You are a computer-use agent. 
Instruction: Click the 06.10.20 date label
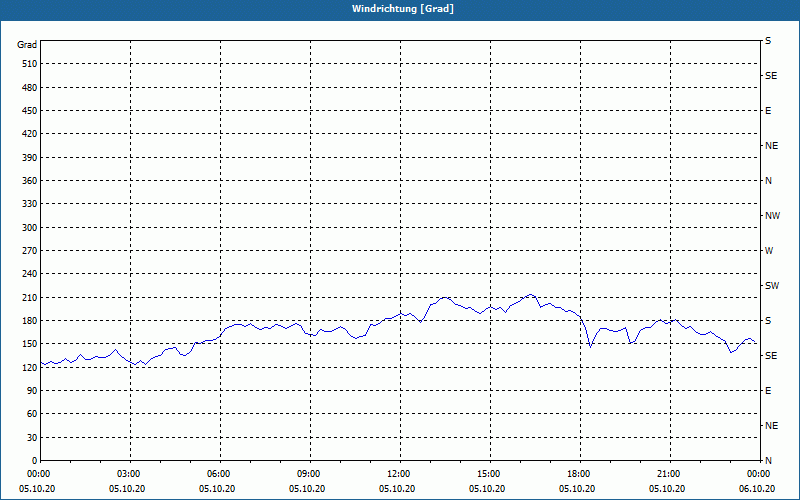tap(757, 489)
